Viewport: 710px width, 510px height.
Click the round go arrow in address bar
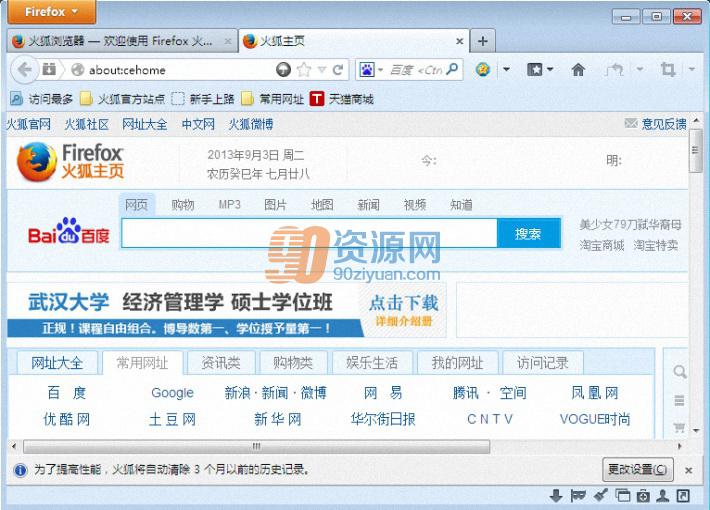(283, 69)
